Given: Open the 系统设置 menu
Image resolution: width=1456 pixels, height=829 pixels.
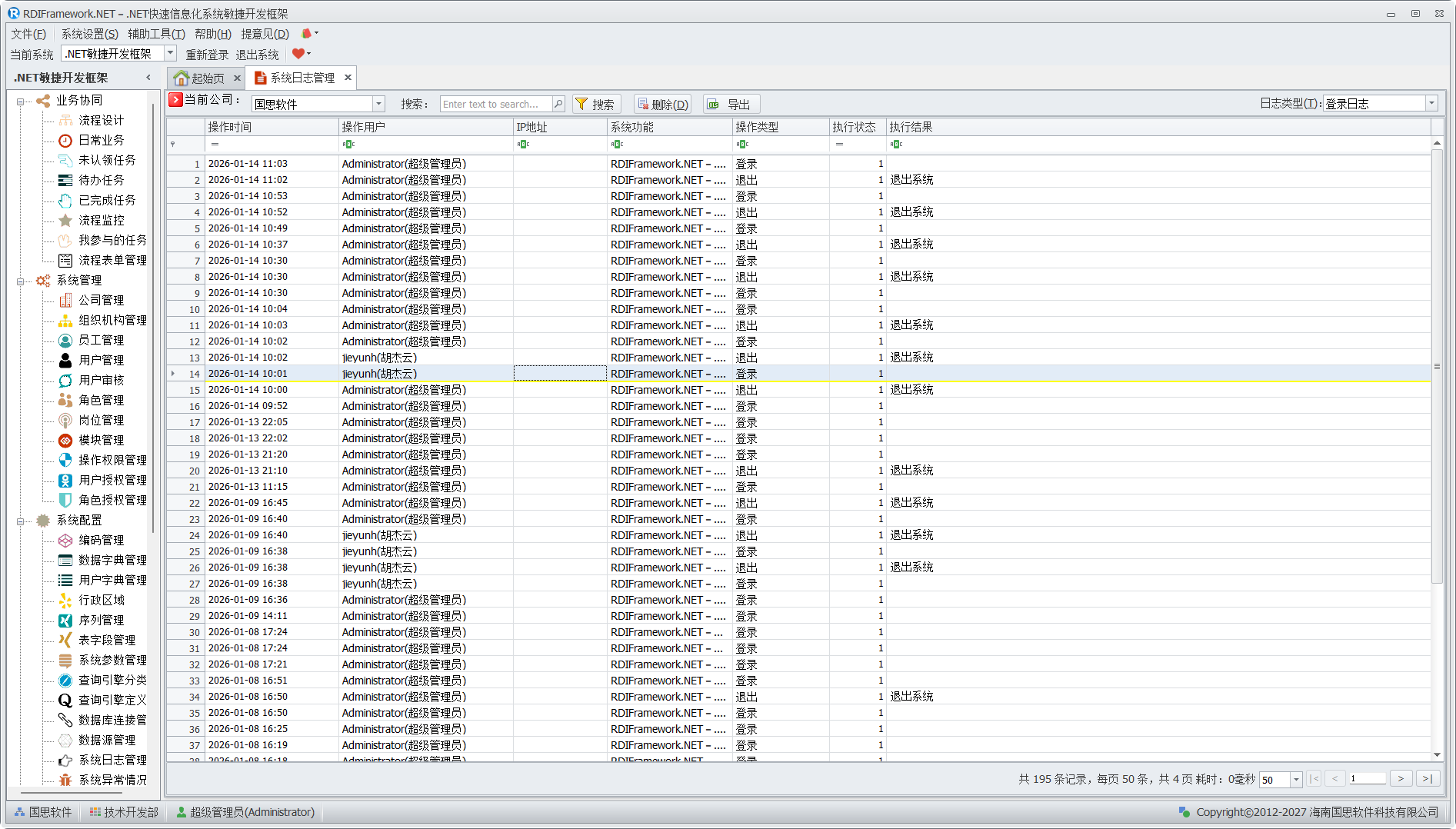Looking at the screenshot, I should pyautogui.click(x=89, y=34).
